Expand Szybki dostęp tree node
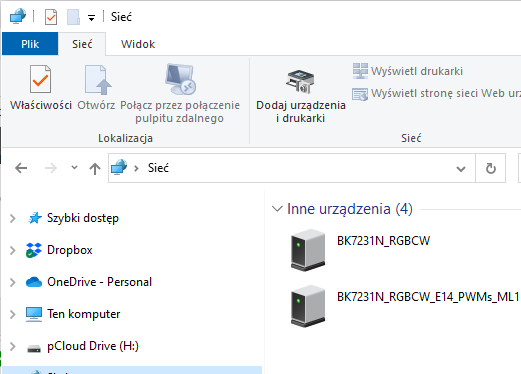Viewport: 521px width, 374px height. (x=13, y=218)
